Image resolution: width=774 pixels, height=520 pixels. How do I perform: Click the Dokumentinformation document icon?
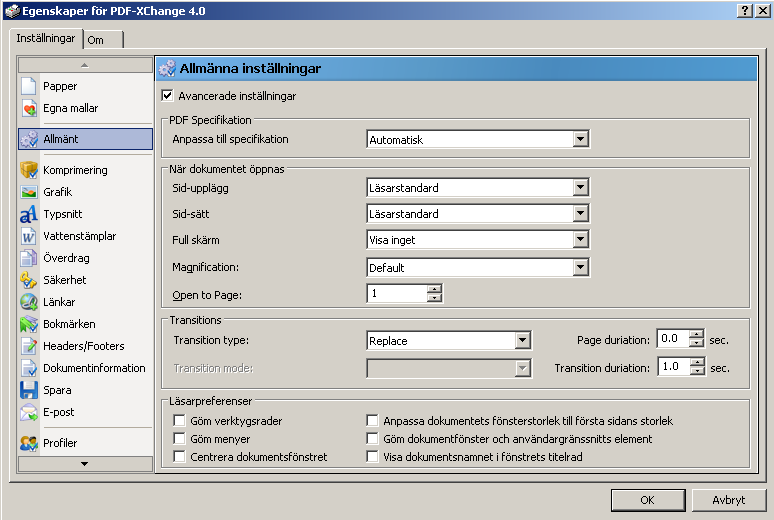(x=29, y=368)
